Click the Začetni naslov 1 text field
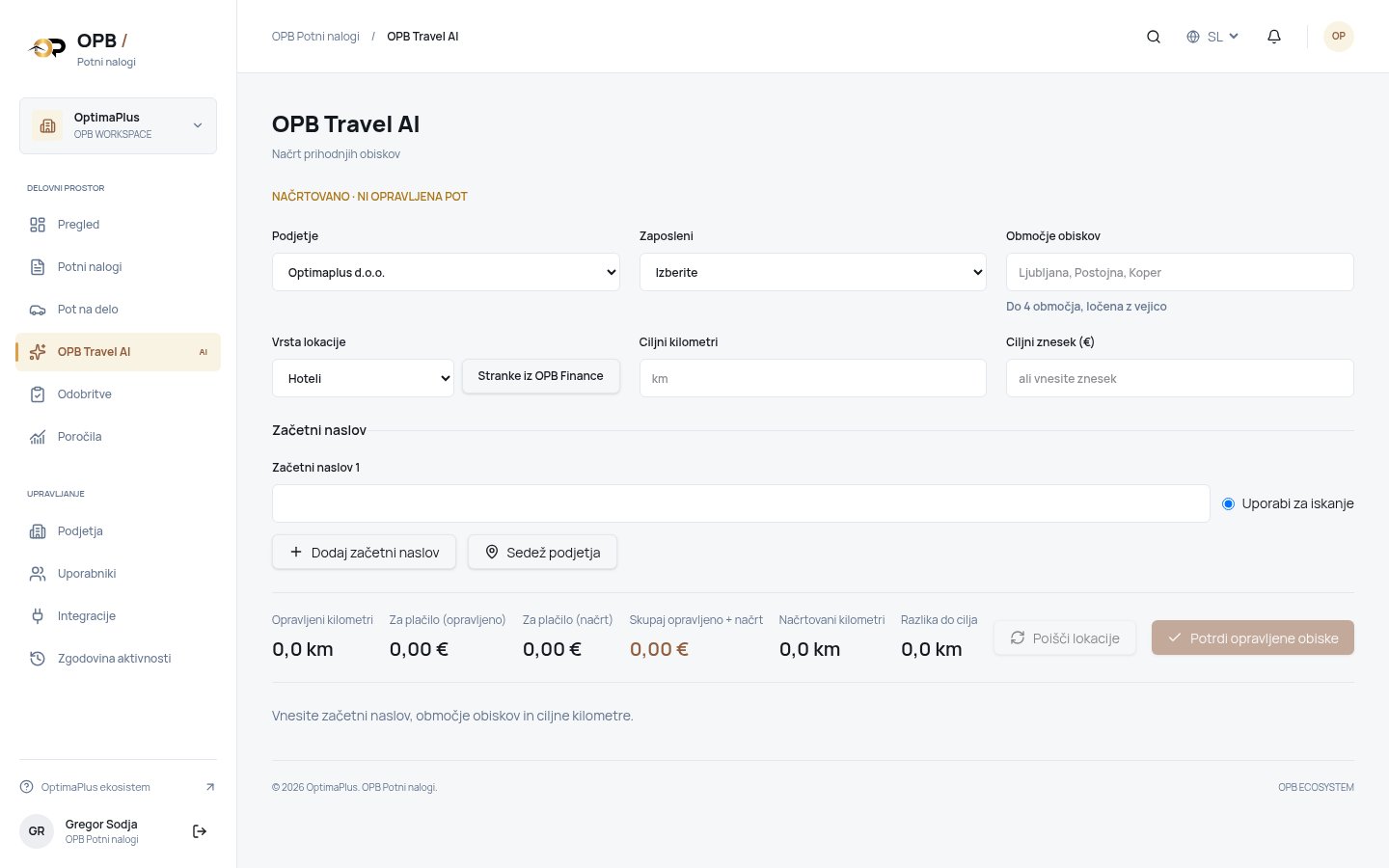1389x868 pixels. click(x=741, y=503)
